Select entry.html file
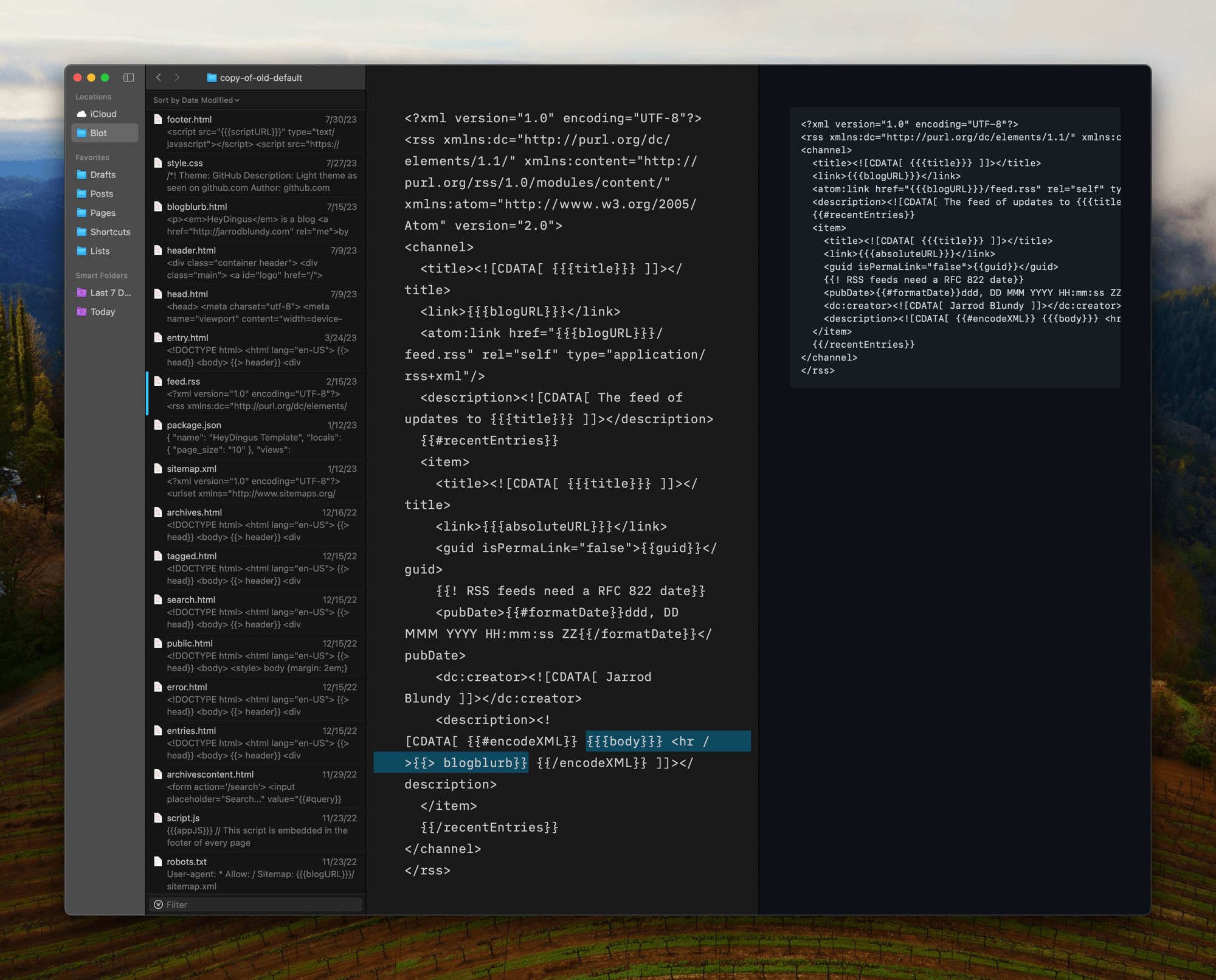Image resolution: width=1216 pixels, height=980 pixels. [x=256, y=350]
